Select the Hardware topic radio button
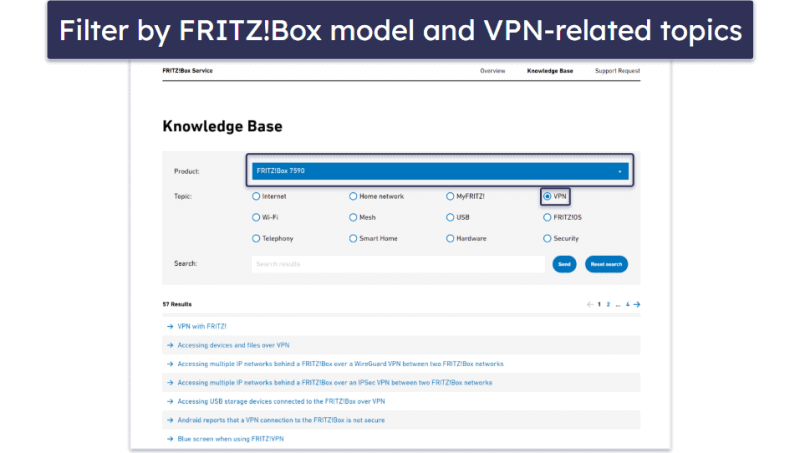The height and width of the screenshot is (453, 800). (450, 238)
